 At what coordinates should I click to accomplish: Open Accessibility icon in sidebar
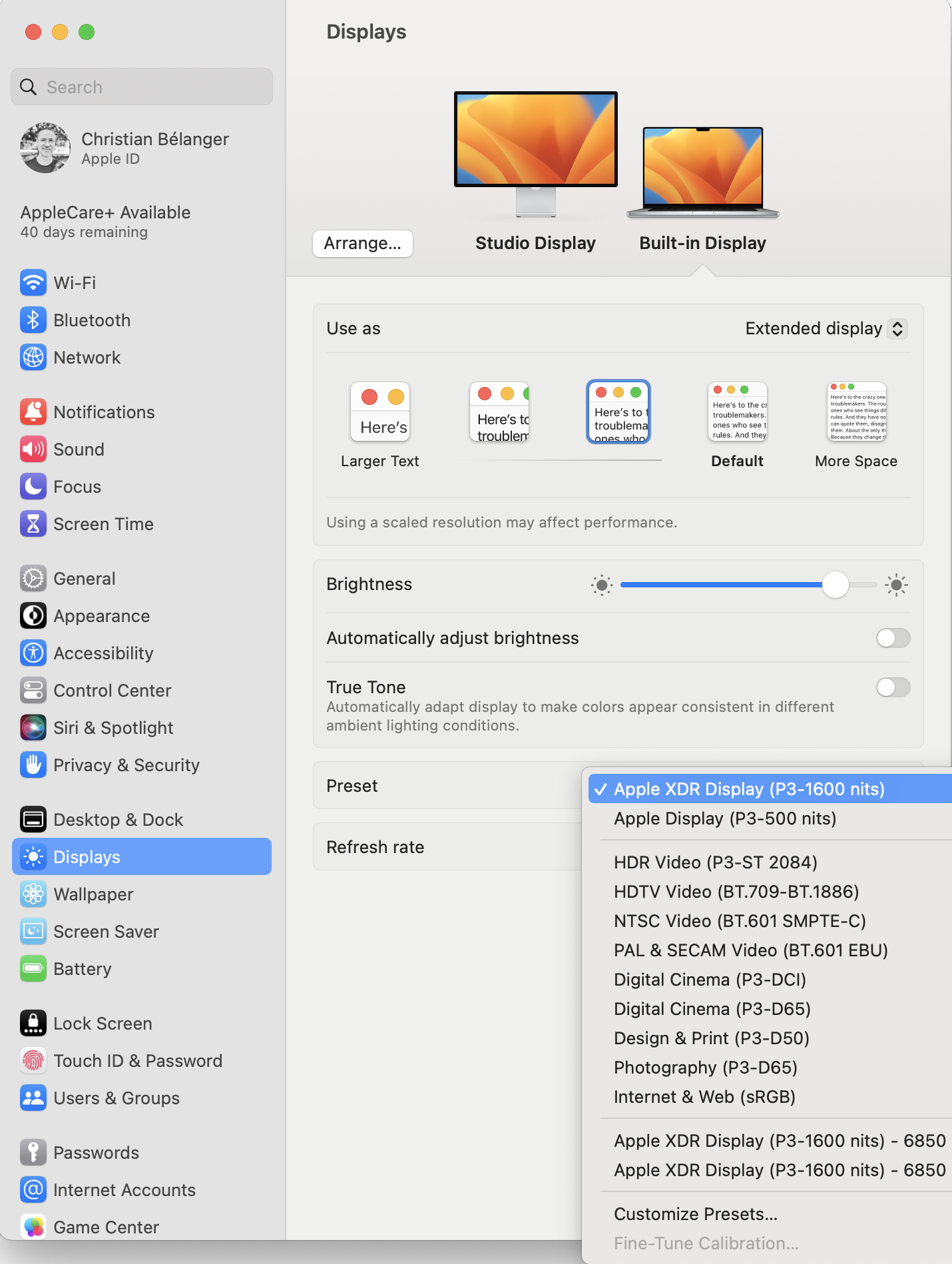pos(33,653)
